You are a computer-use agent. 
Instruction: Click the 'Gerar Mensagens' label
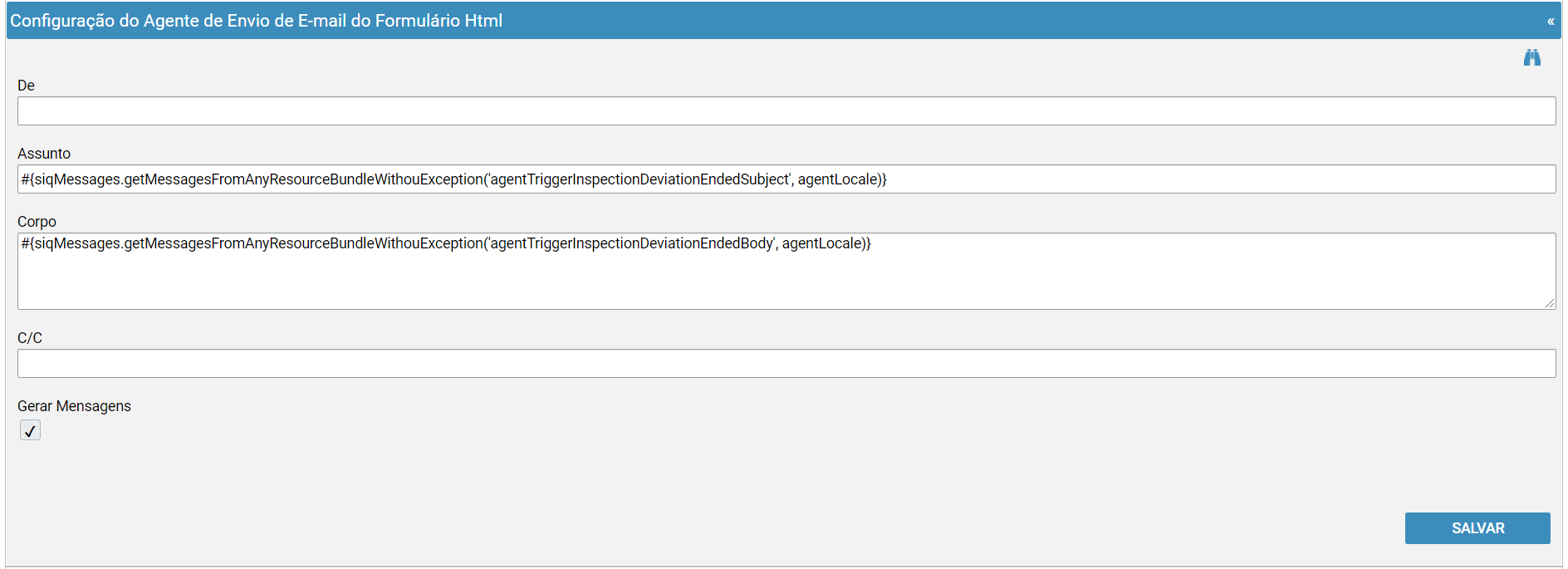74,406
